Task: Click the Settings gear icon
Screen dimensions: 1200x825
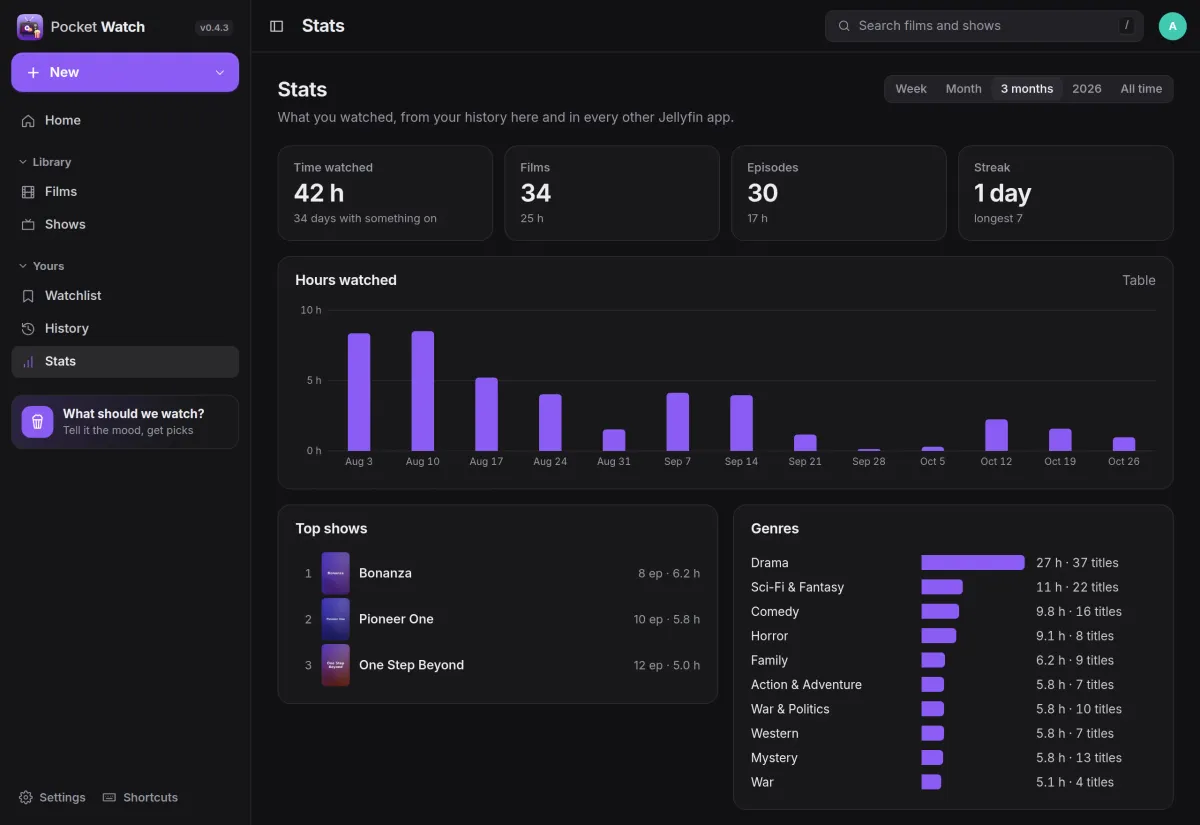Action: pos(26,797)
